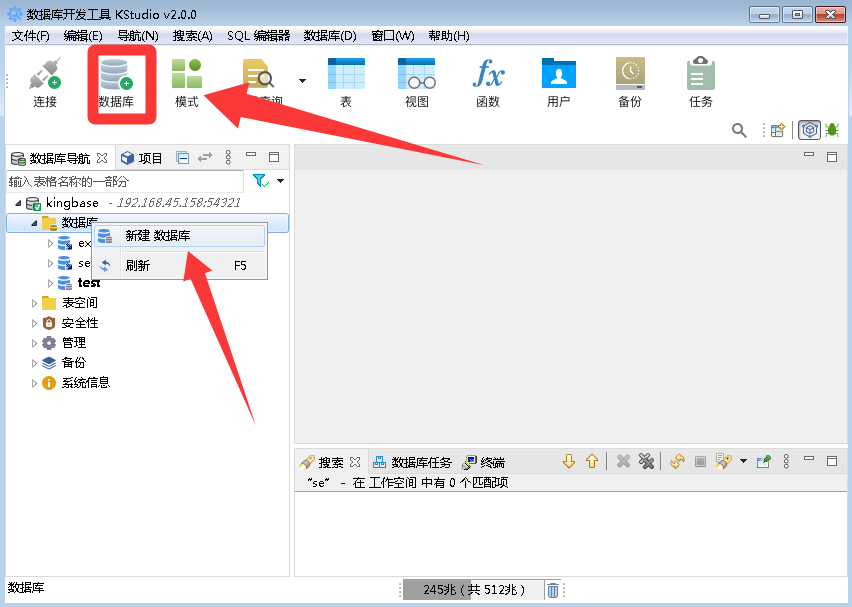The image size is (852, 607).
Task: Switch to the debug bug perspective icon
Action: 832,130
